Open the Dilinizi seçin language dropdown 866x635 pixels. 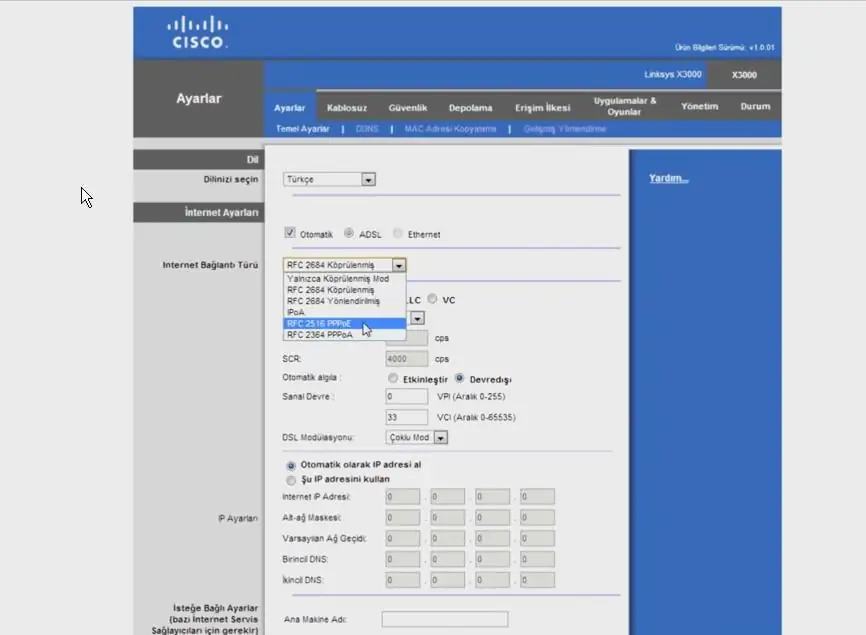click(x=367, y=178)
